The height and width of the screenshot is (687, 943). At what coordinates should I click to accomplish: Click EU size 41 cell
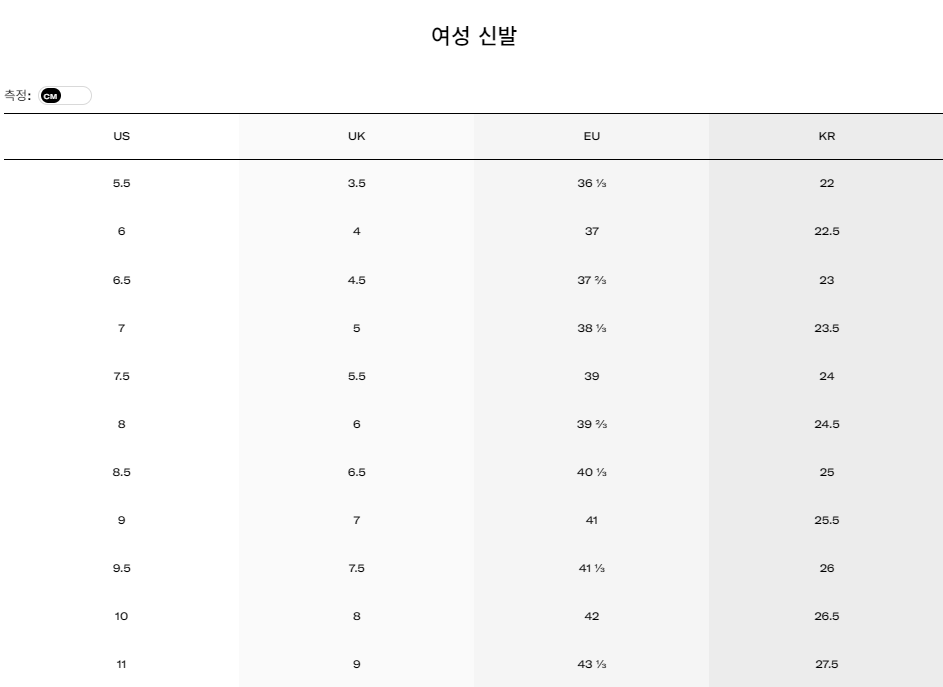tap(591, 520)
